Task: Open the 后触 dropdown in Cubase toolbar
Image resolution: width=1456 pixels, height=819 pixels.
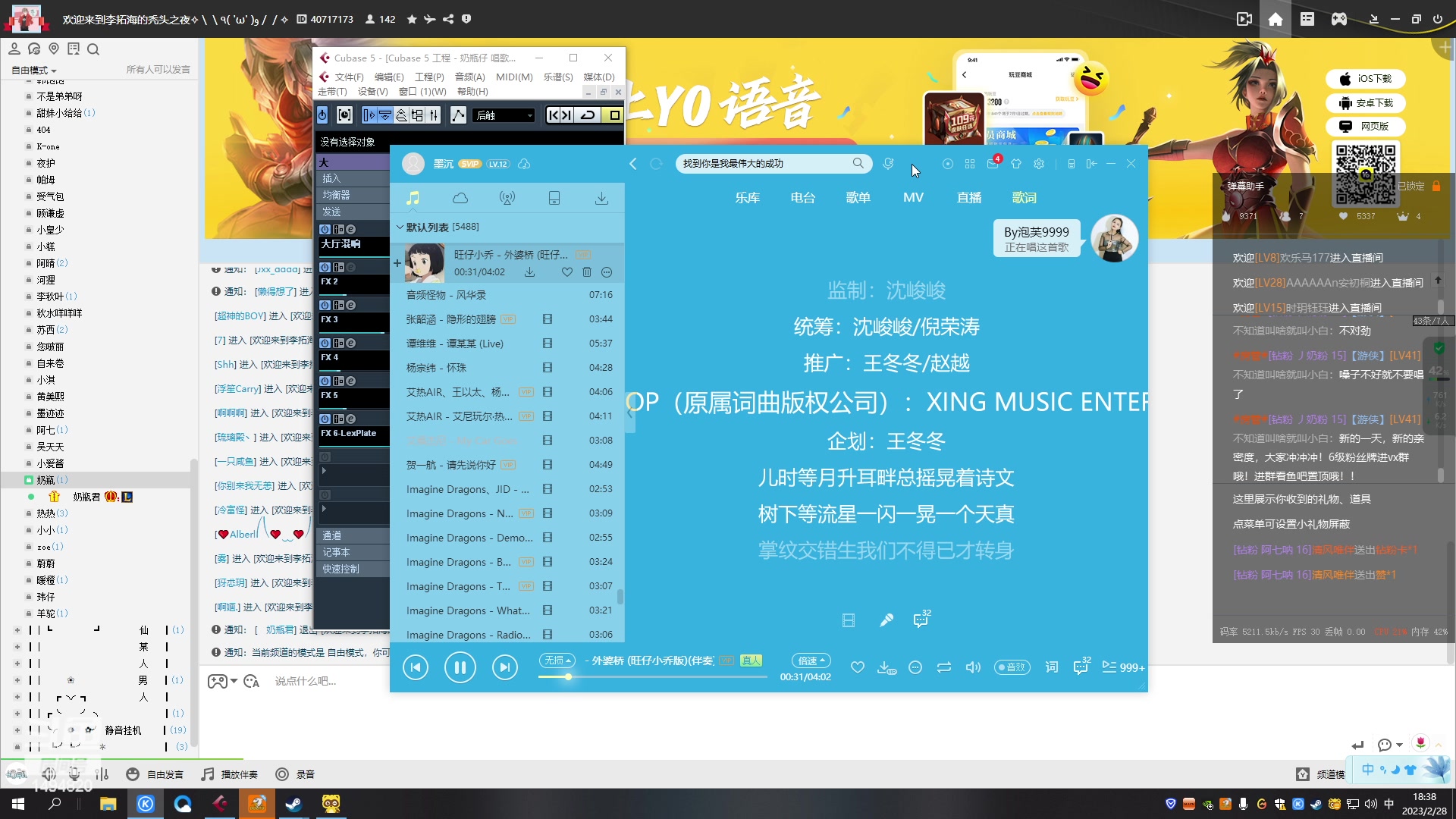Action: [504, 115]
